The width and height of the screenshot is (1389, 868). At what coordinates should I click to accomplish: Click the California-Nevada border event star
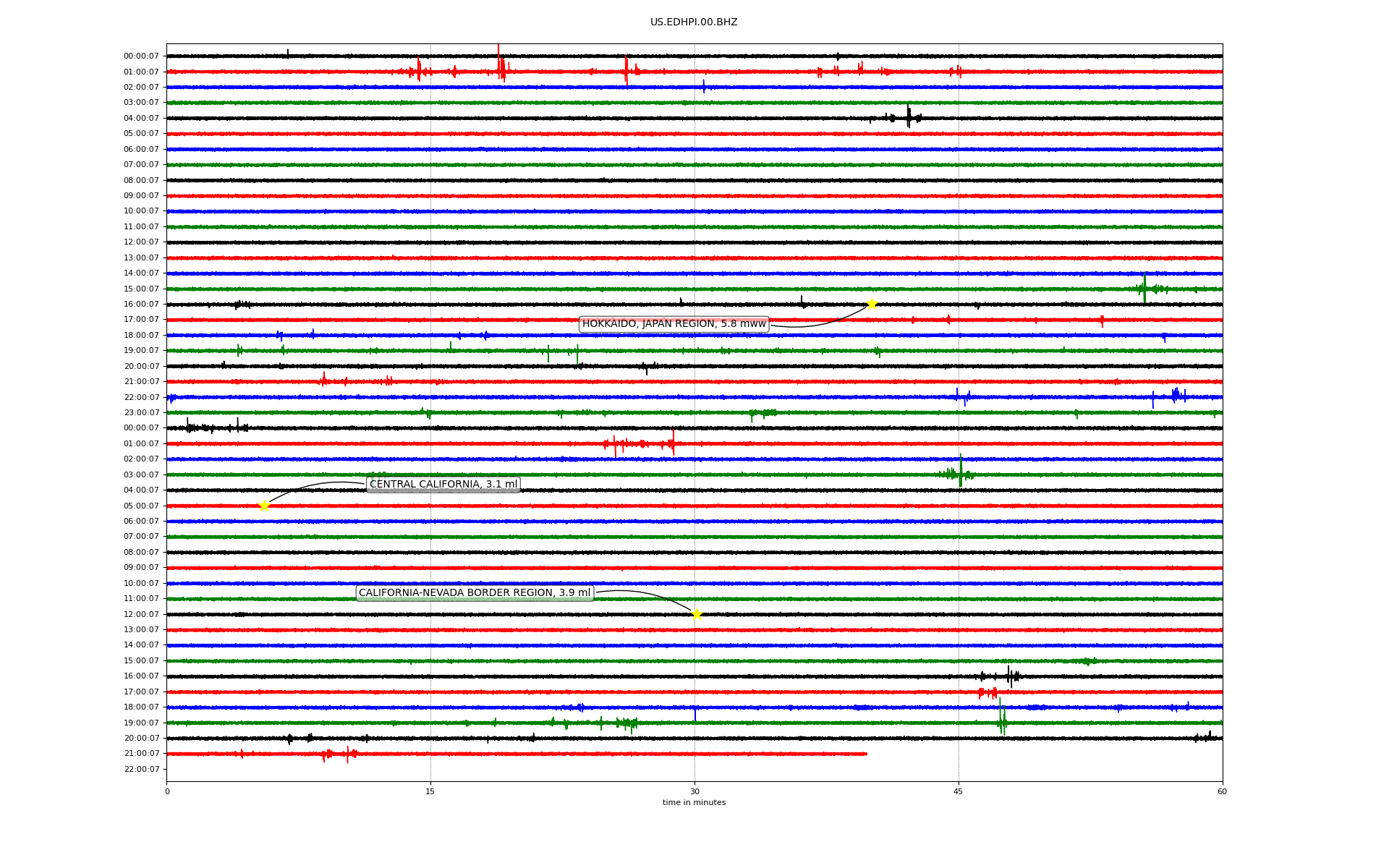pyautogui.click(x=697, y=614)
